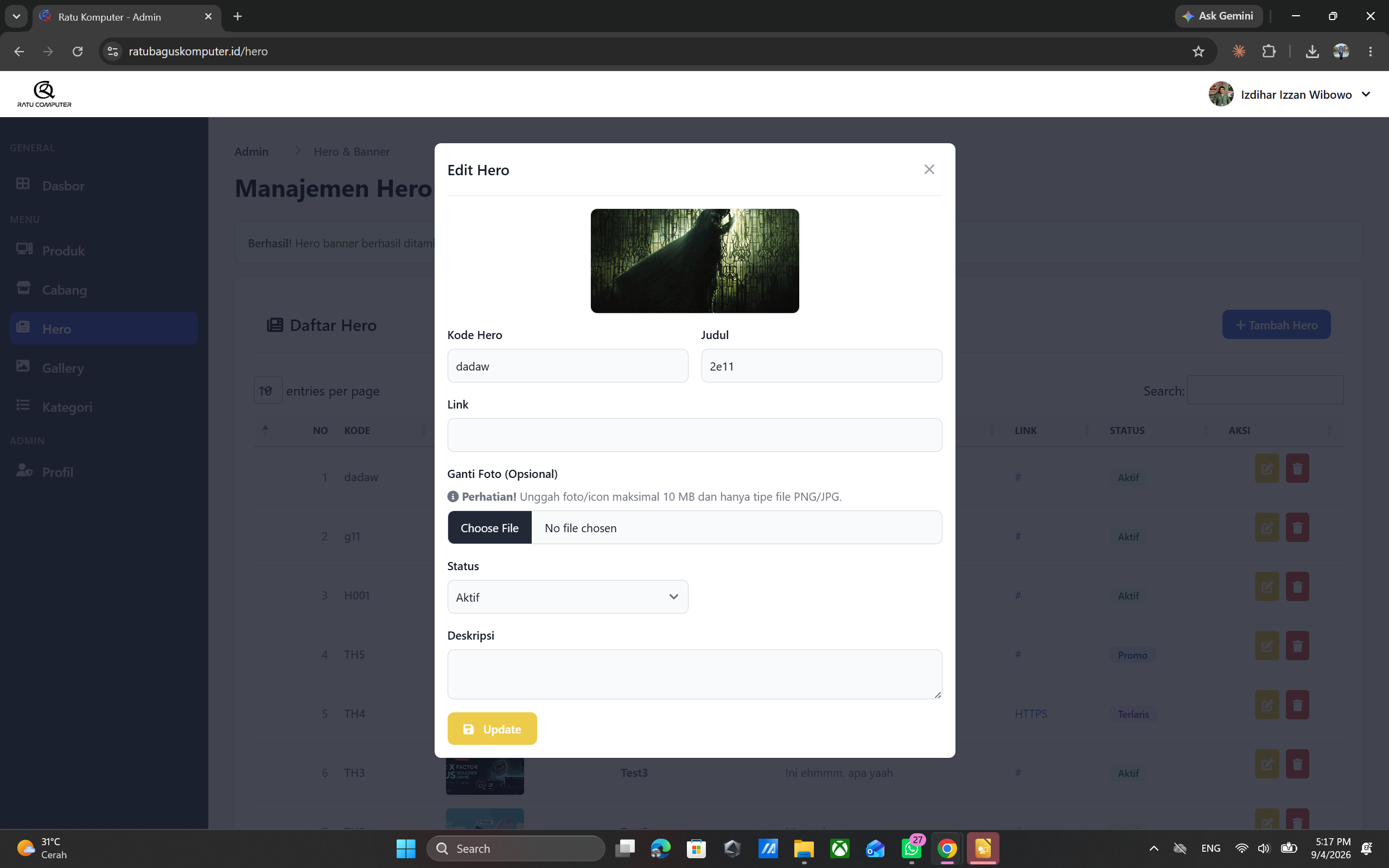Bookmark this page with the star icon

[1198, 51]
